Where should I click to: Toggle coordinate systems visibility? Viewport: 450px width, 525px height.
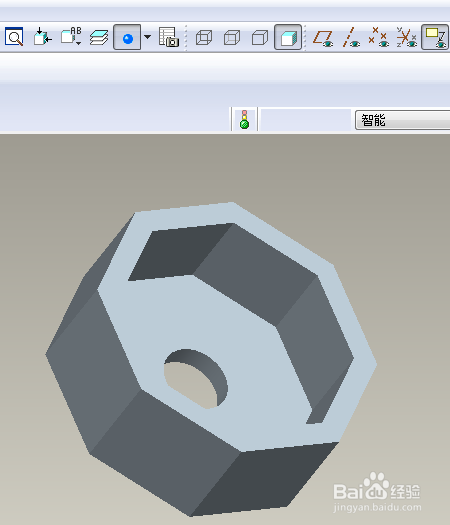[x=406, y=38]
